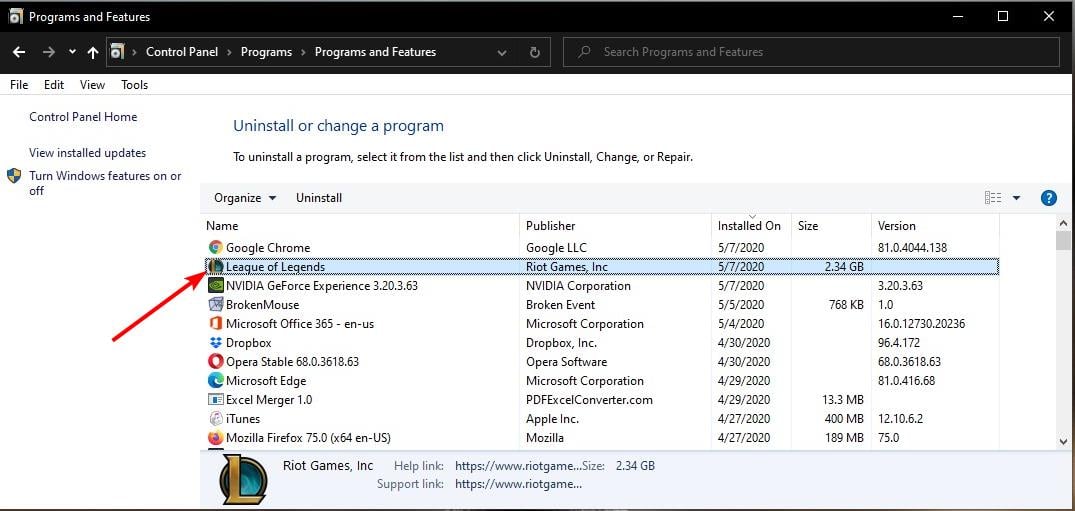The image size is (1075, 511).
Task: Open the Help question mark icon
Action: [x=1049, y=198]
